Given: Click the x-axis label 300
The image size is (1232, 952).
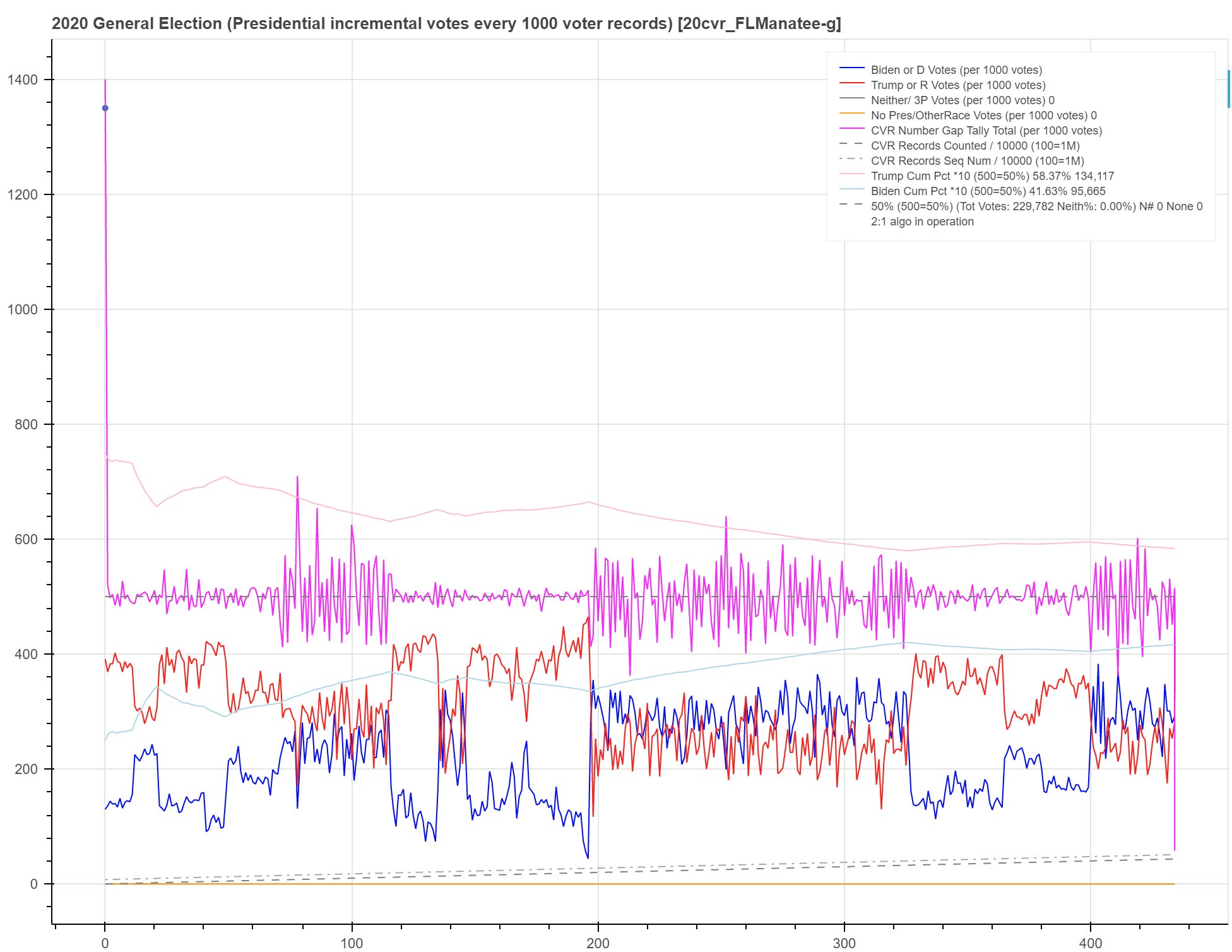Looking at the screenshot, I should point(844,943).
